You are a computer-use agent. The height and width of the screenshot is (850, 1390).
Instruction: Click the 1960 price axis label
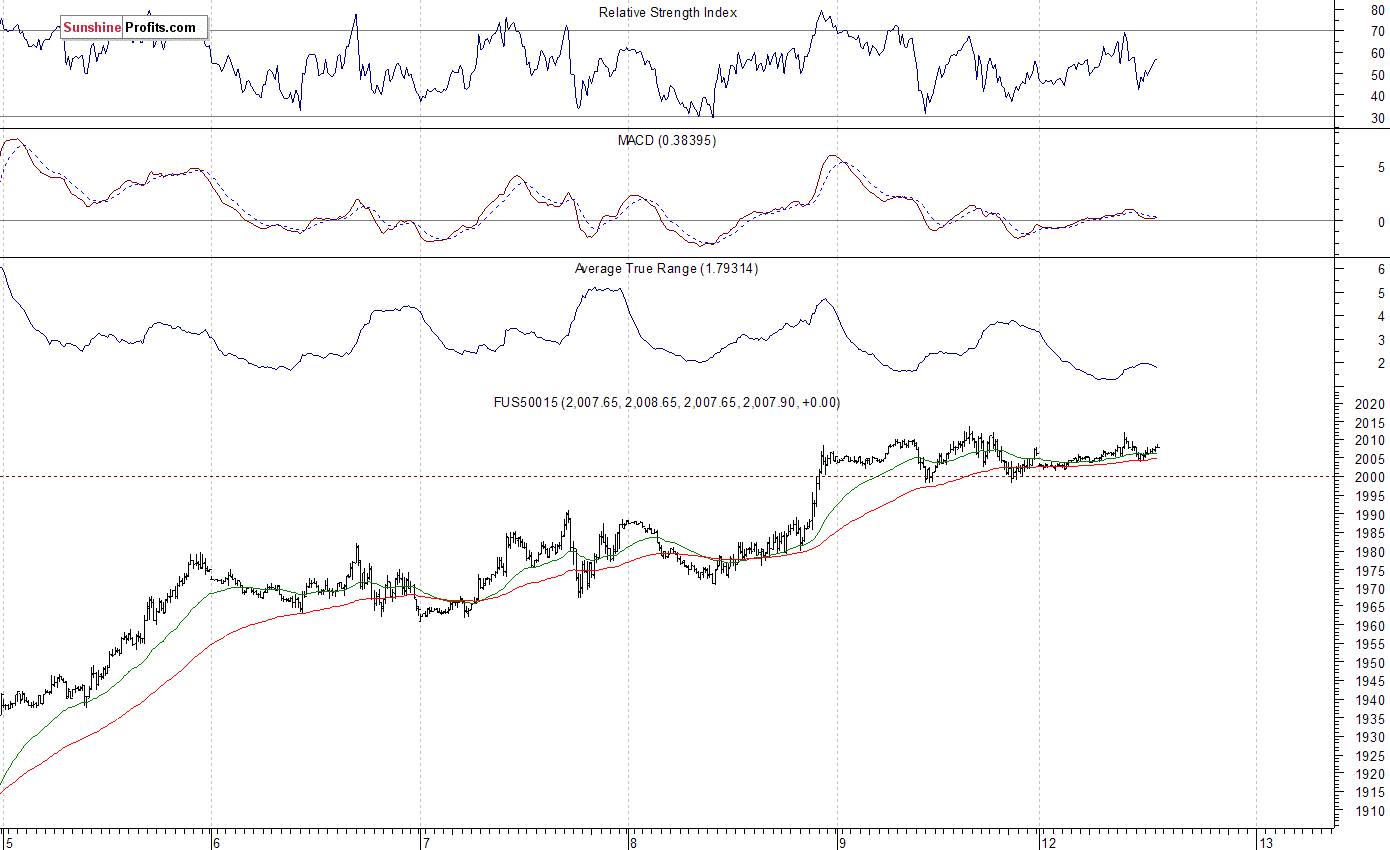1371,627
